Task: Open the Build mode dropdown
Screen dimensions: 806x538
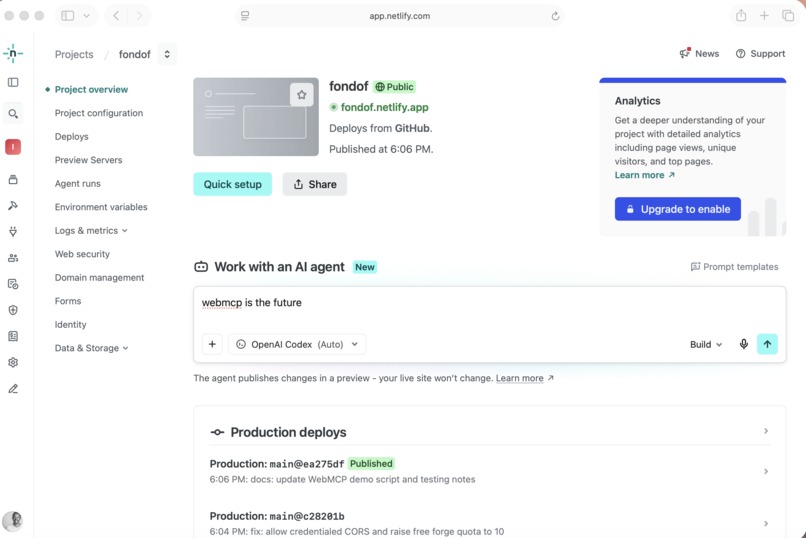Action: click(x=706, y=344)
